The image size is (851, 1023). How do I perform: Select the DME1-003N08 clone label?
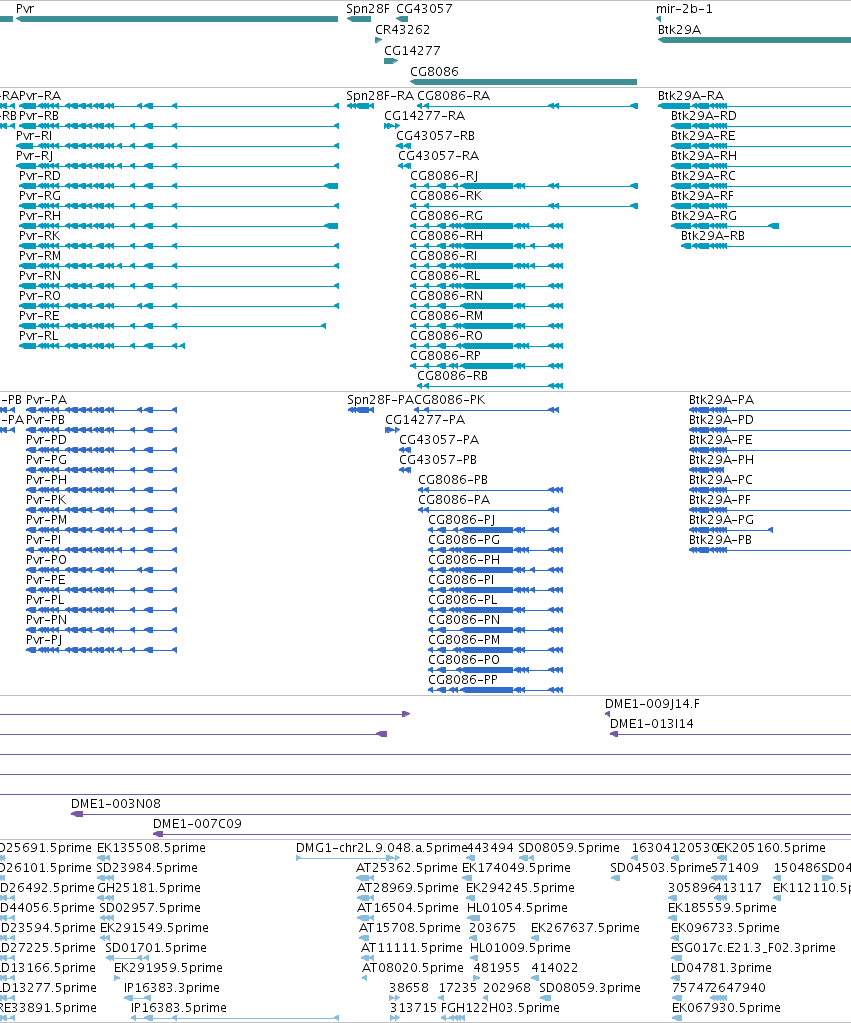[116, 804]
